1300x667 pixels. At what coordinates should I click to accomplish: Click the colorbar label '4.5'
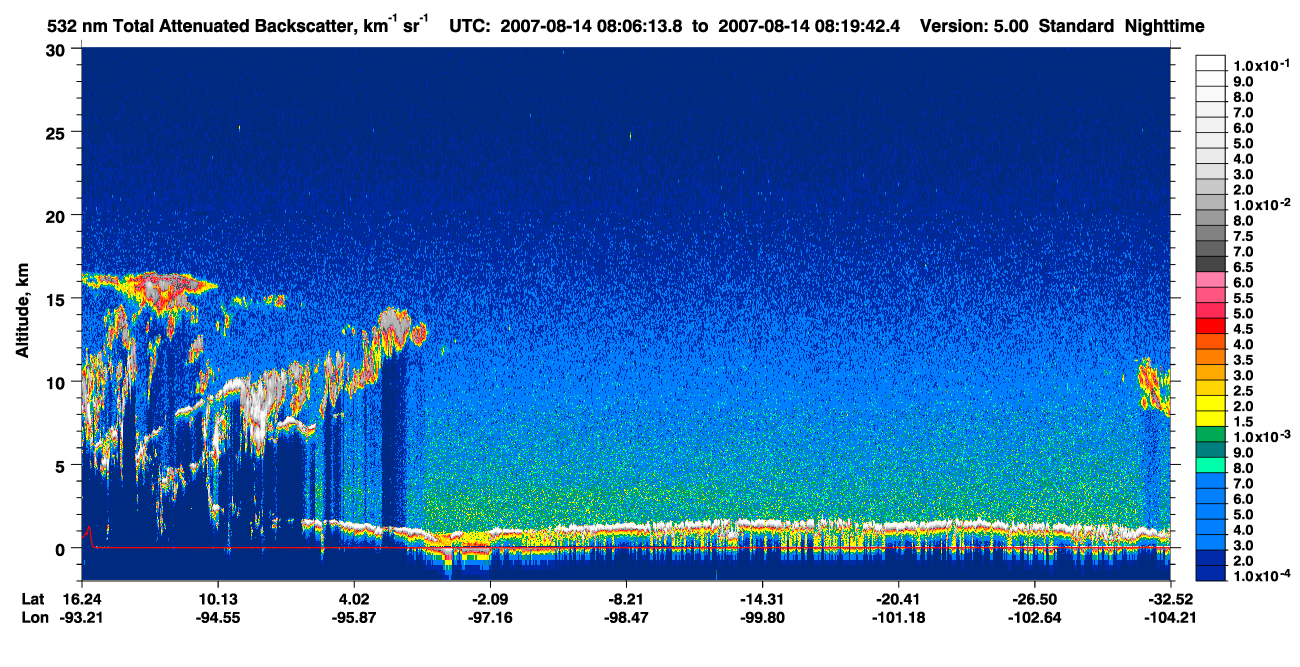click(1243, 329)
